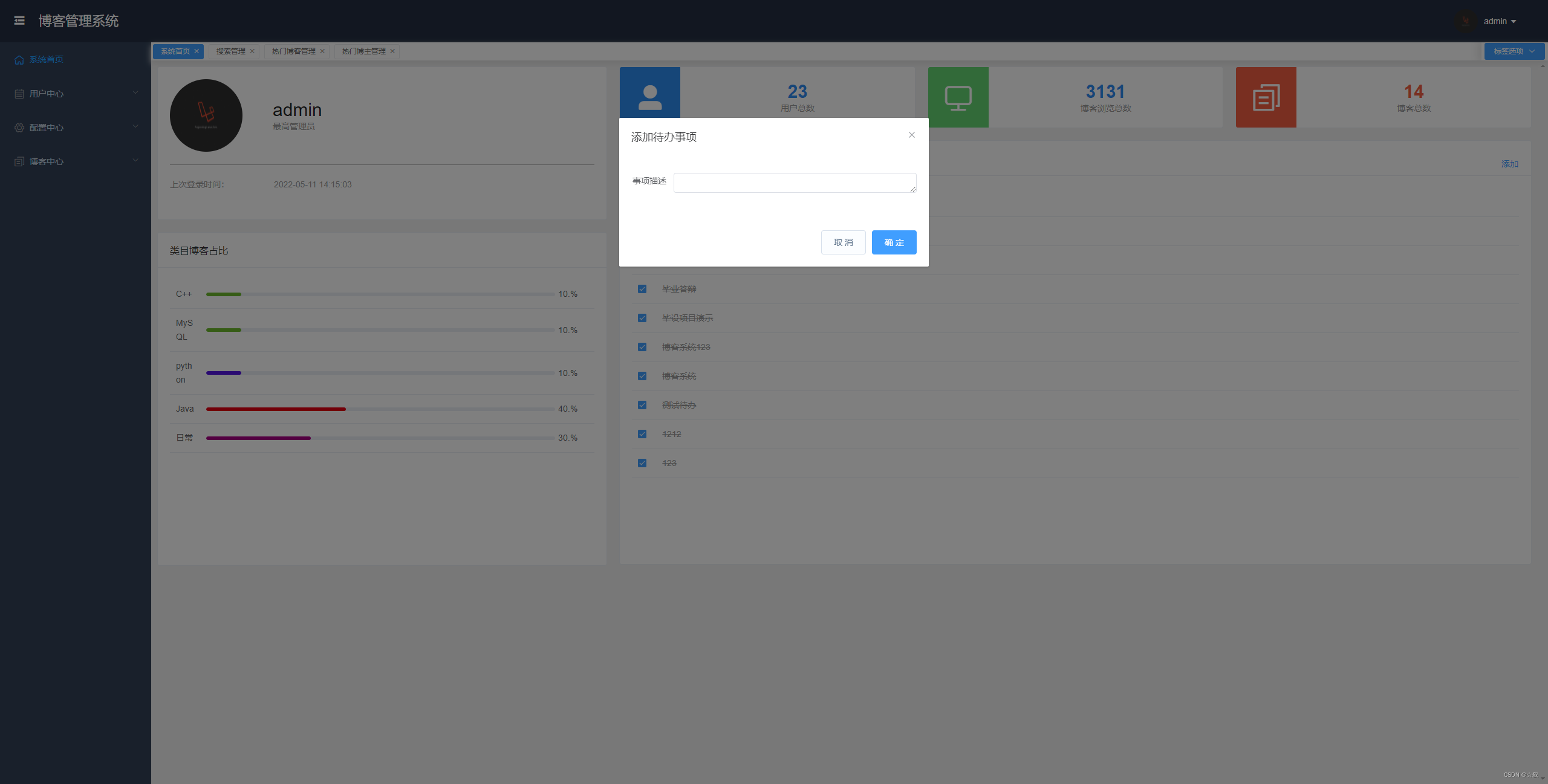Close the 热门博主管理 tab
Viewport: 1548px width, 784px height.
pyautogui.click(x=392, y=51)
